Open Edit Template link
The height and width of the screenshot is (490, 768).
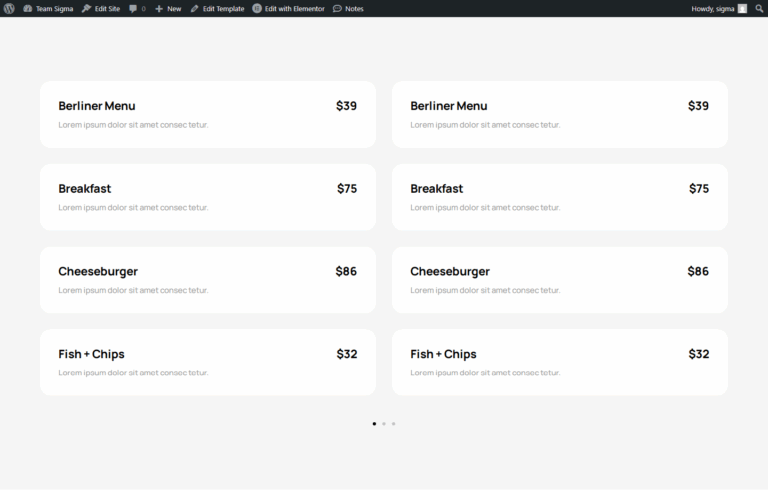217,8
